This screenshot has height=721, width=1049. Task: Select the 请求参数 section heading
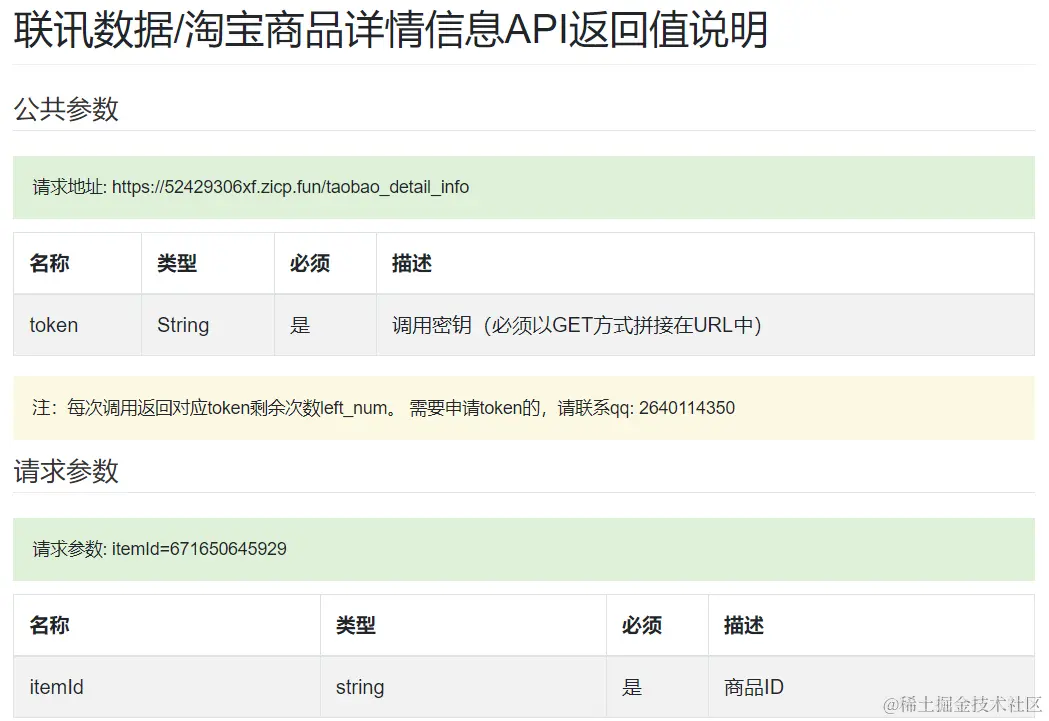pyautogui.click(x=66, y=472)
